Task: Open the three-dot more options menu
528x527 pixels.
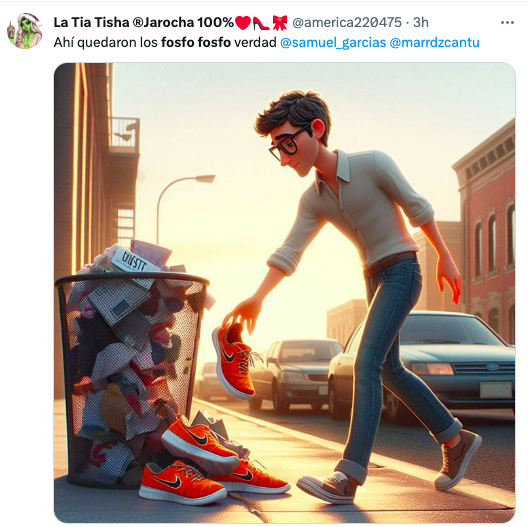Action: click(507, 23)
